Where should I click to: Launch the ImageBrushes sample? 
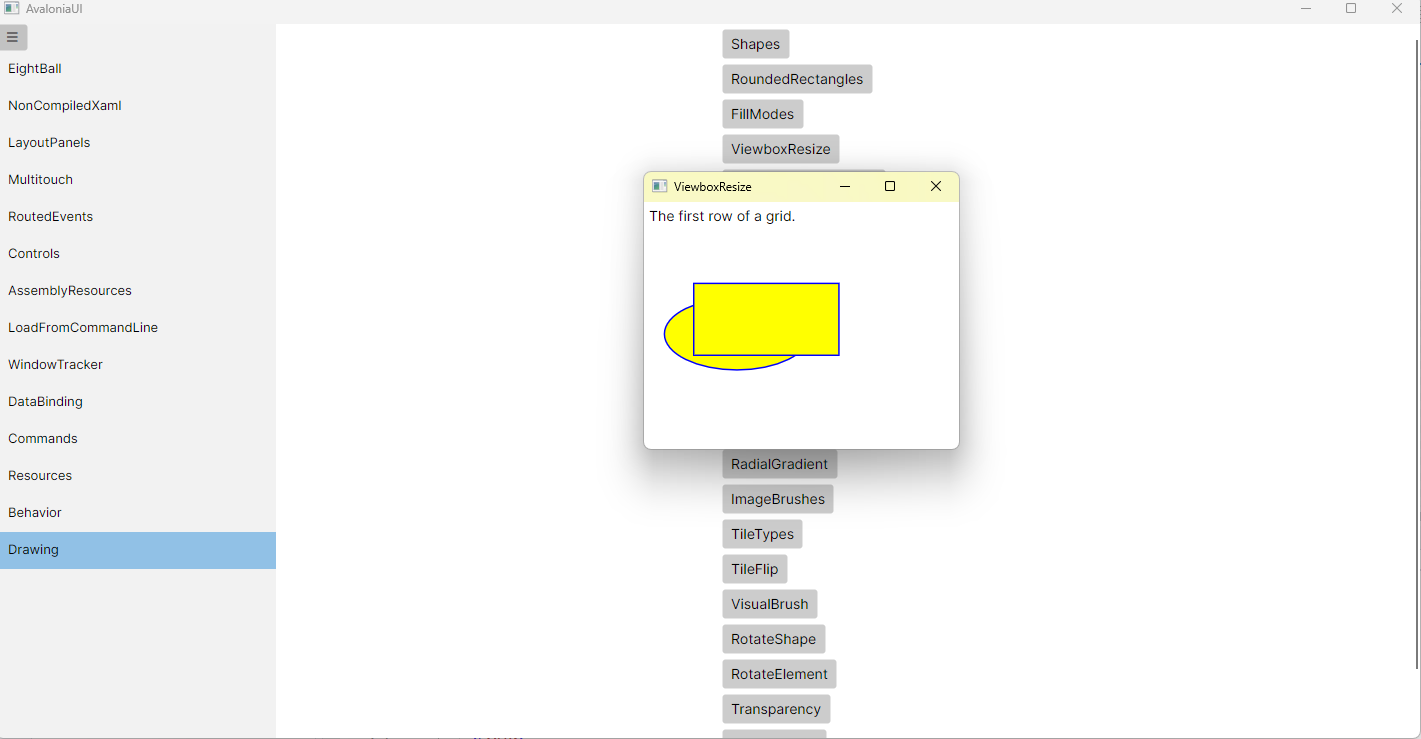click(x=778, y=499)
